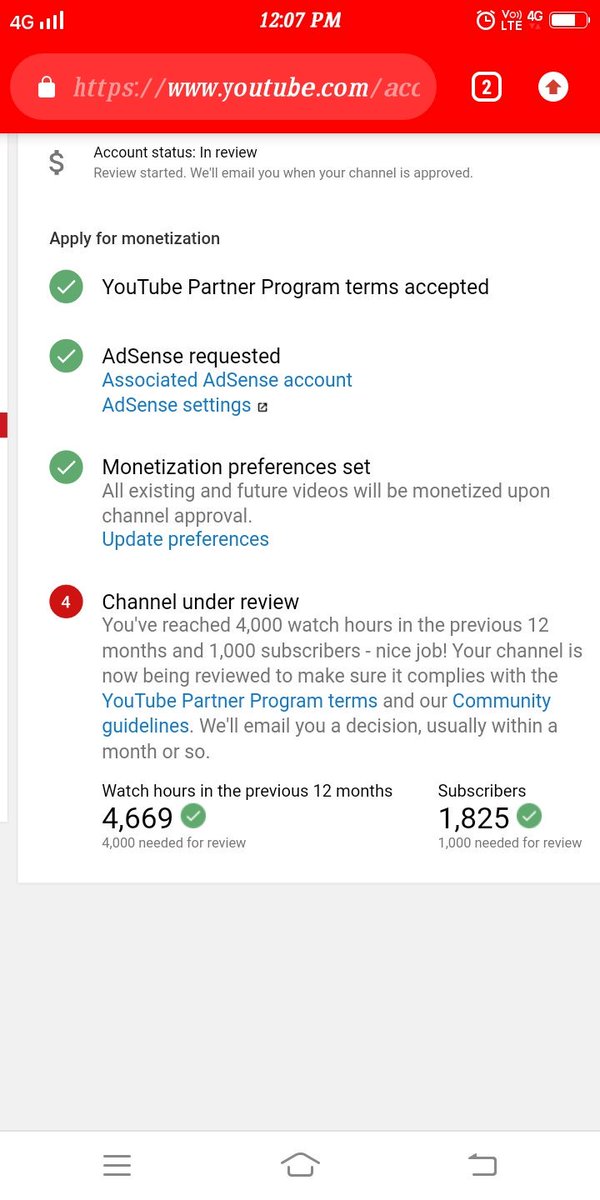Tap the 'AdSense requested' step title
Viewport: 600px width, 1200px height.
tap(191, 356)
